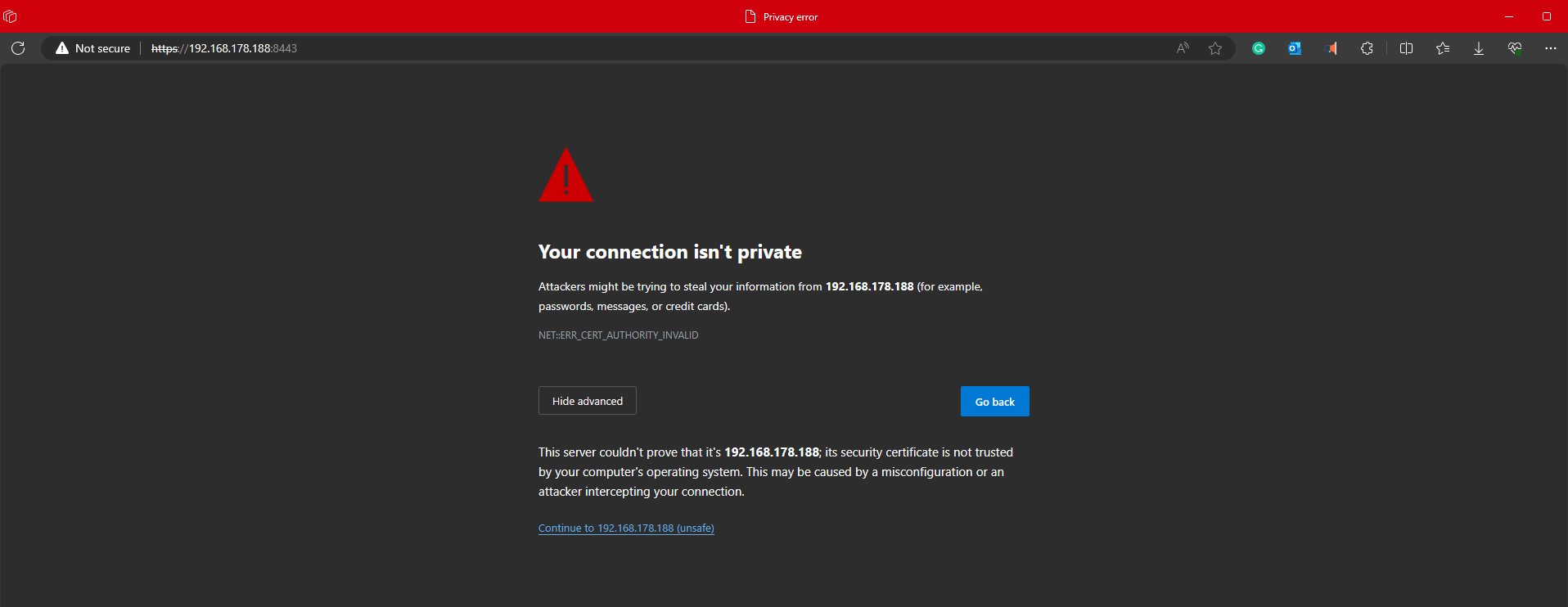This screenshot has height=607, width=1568.
Task: Open the Extensions puzzle menu
Action: tap(1367, 48)
